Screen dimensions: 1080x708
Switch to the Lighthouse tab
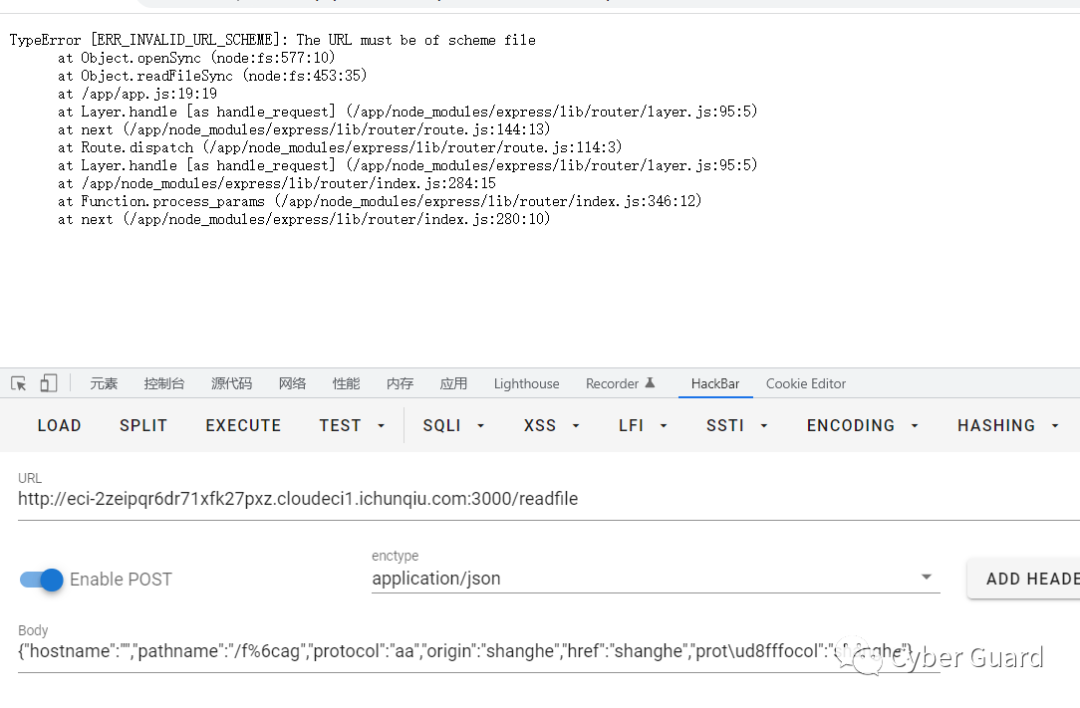point(526,384)
